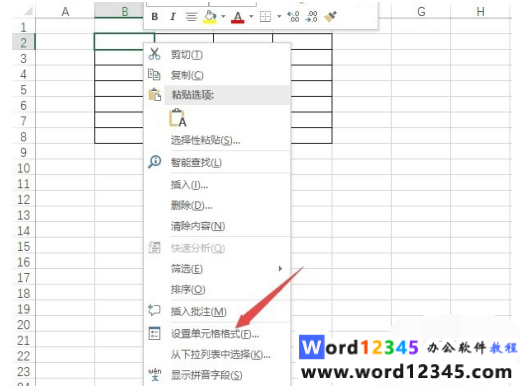
Task: Select 显示拼音字段(S) menu entry
Action: click(207, 375)
